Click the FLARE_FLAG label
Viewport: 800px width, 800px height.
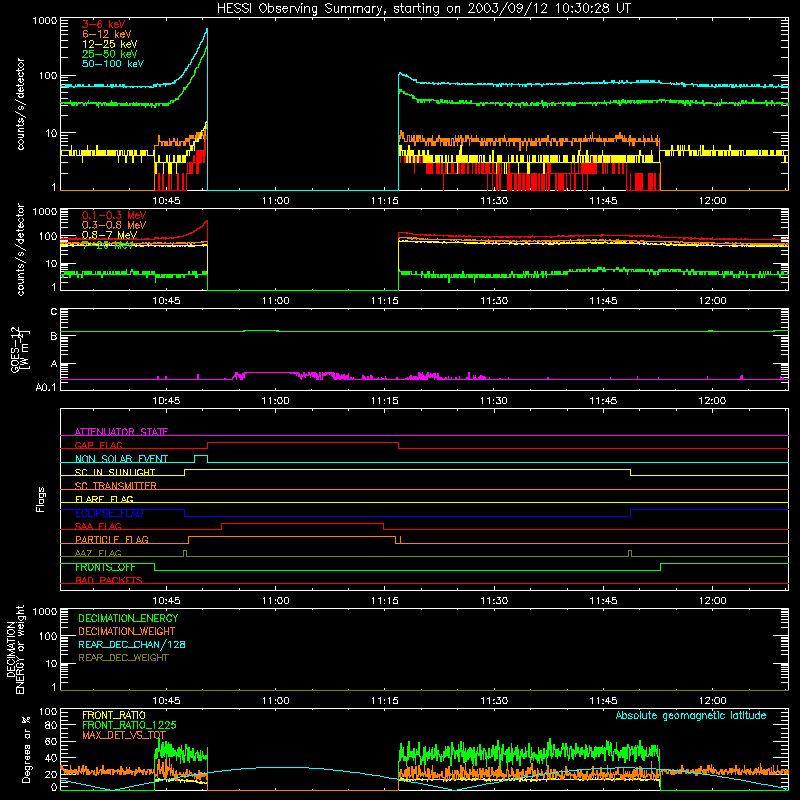click(104, 499)
